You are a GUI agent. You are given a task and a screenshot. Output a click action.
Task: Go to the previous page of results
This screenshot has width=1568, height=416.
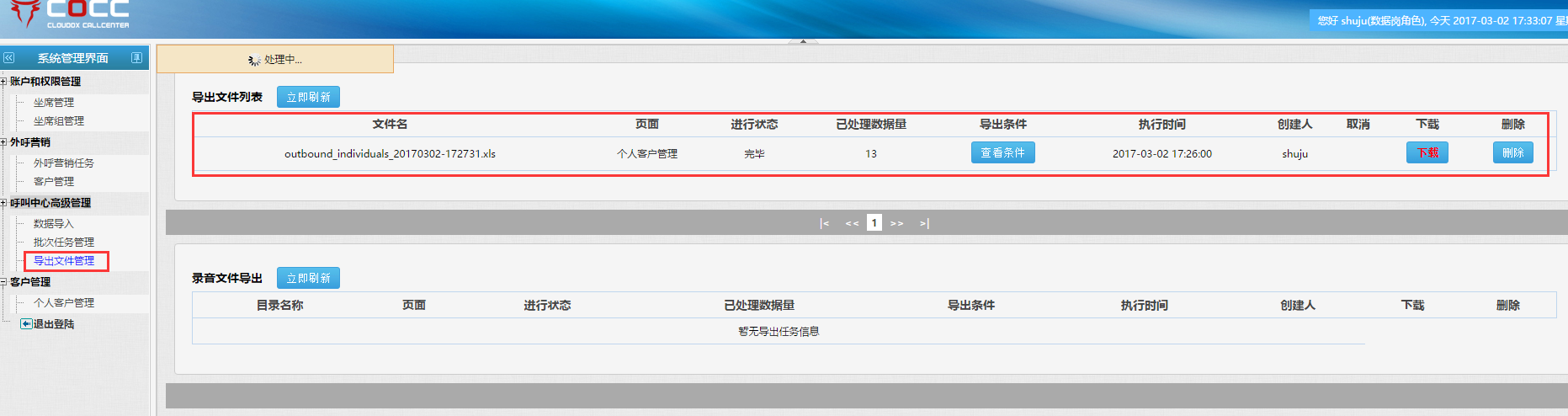[x=852, y=223]
